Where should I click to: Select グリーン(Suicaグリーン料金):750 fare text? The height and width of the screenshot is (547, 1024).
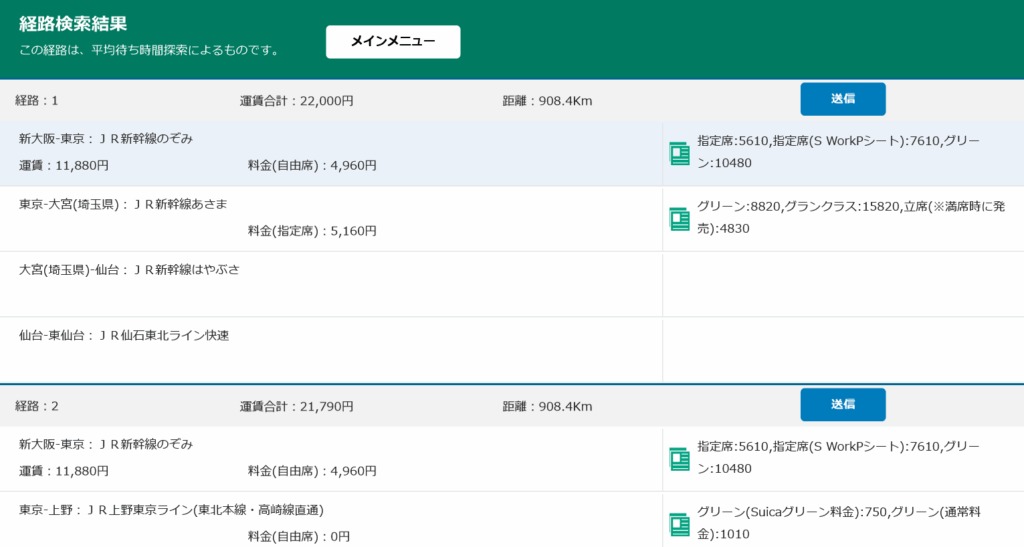839,523
